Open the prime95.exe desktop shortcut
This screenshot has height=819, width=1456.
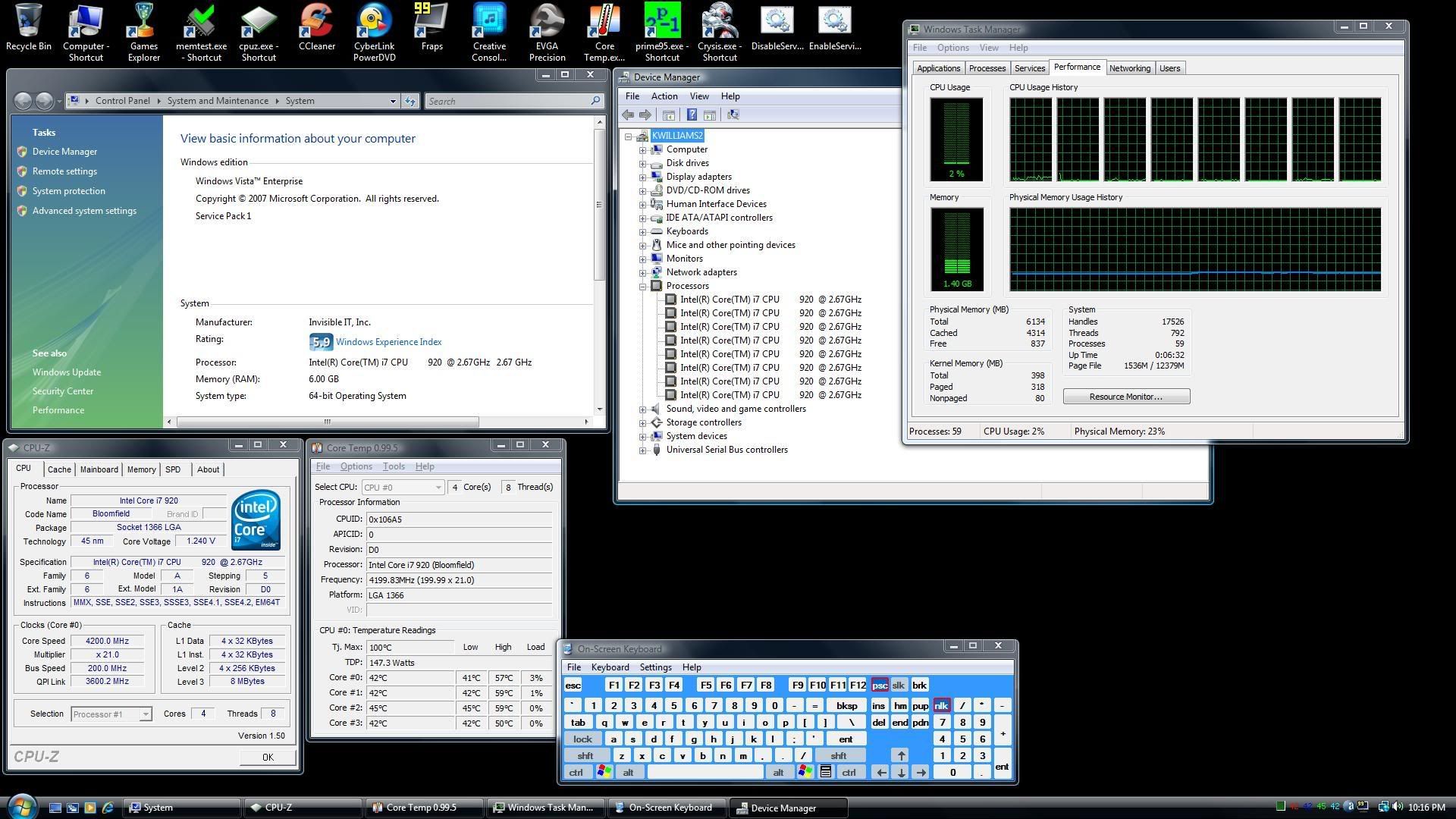tap(661, 20)
